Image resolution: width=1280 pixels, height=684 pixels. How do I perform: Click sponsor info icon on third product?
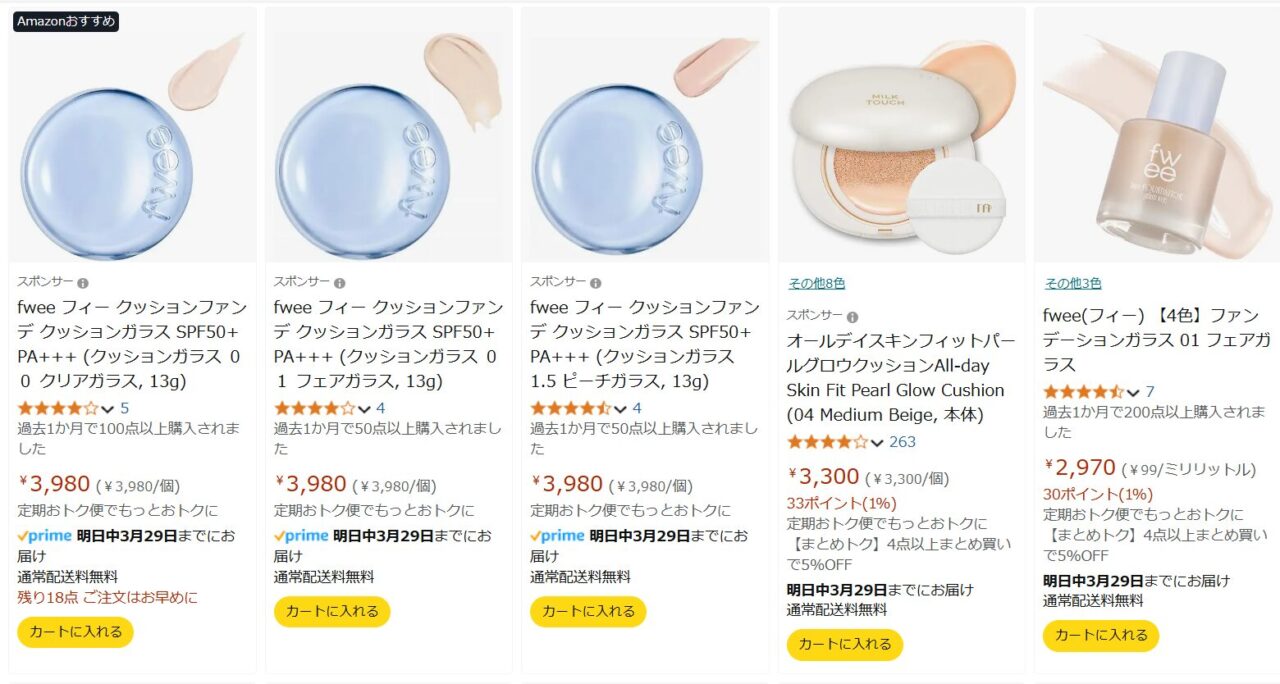[596, 283]
